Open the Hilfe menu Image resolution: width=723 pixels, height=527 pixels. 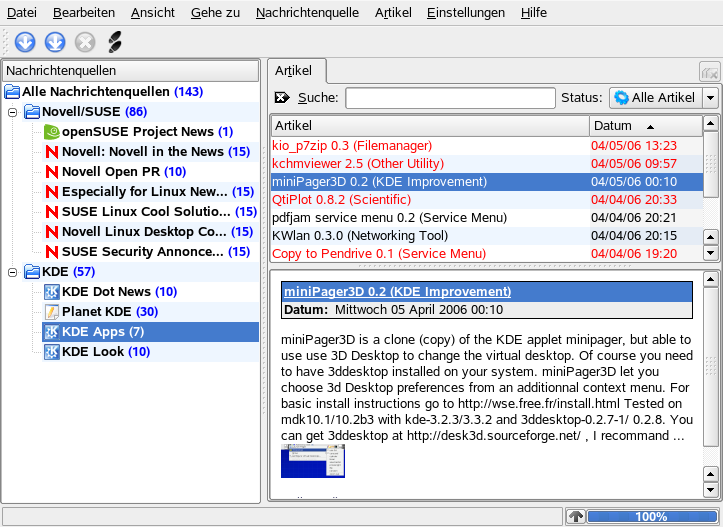tap(533, 12)
